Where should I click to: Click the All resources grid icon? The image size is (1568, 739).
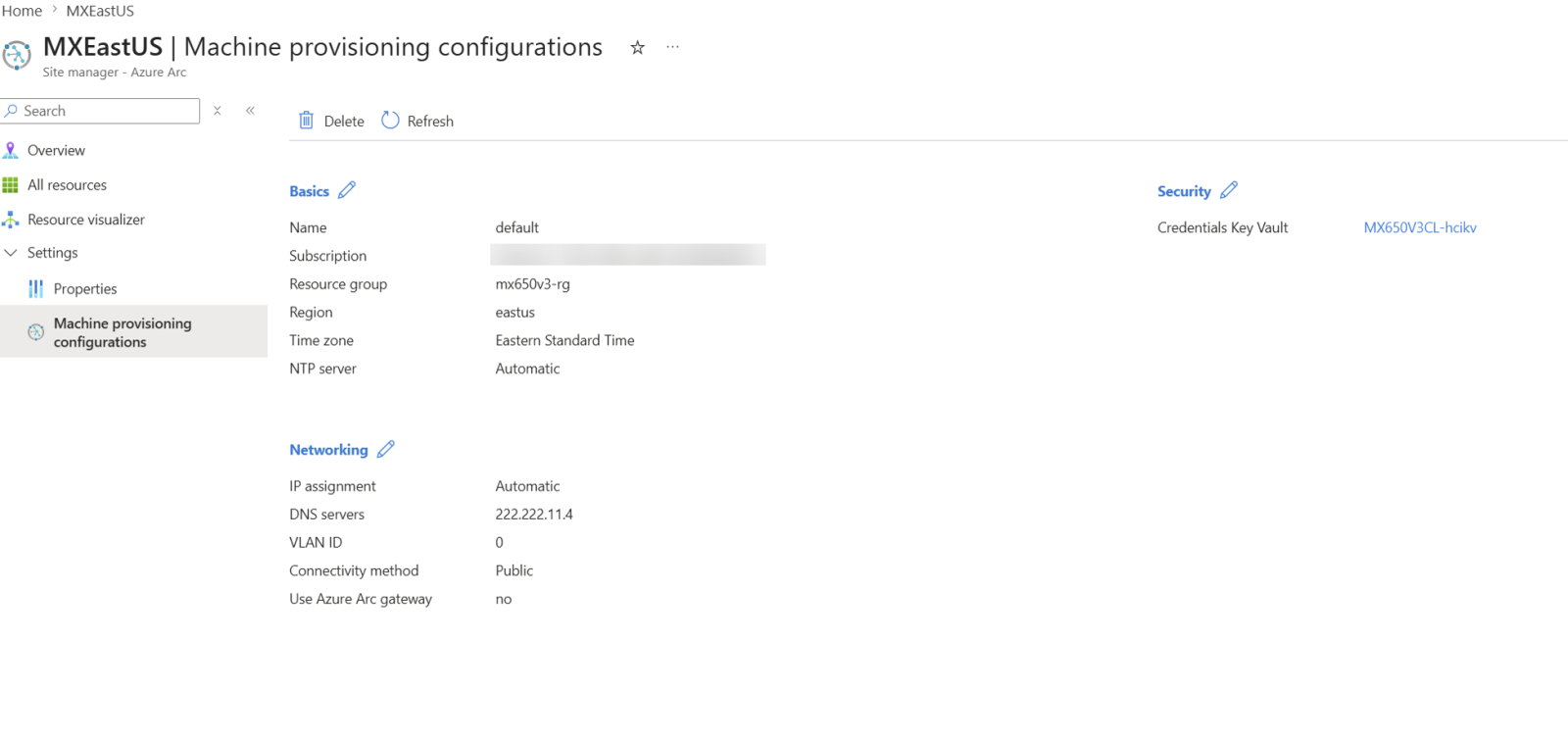click(x=11, y=185)
